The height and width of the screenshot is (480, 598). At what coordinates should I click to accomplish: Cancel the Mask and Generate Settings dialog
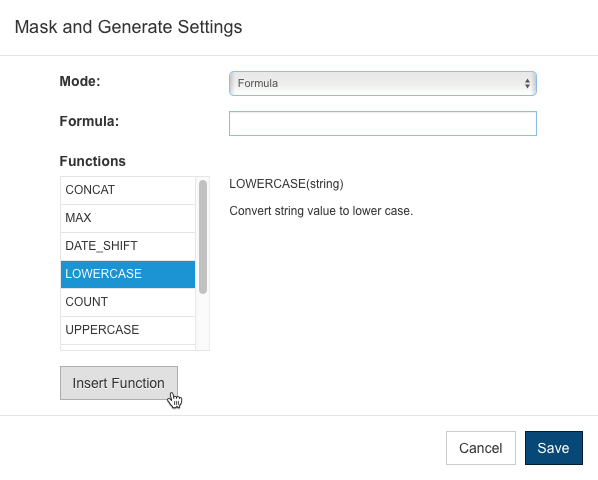point(481,448)
